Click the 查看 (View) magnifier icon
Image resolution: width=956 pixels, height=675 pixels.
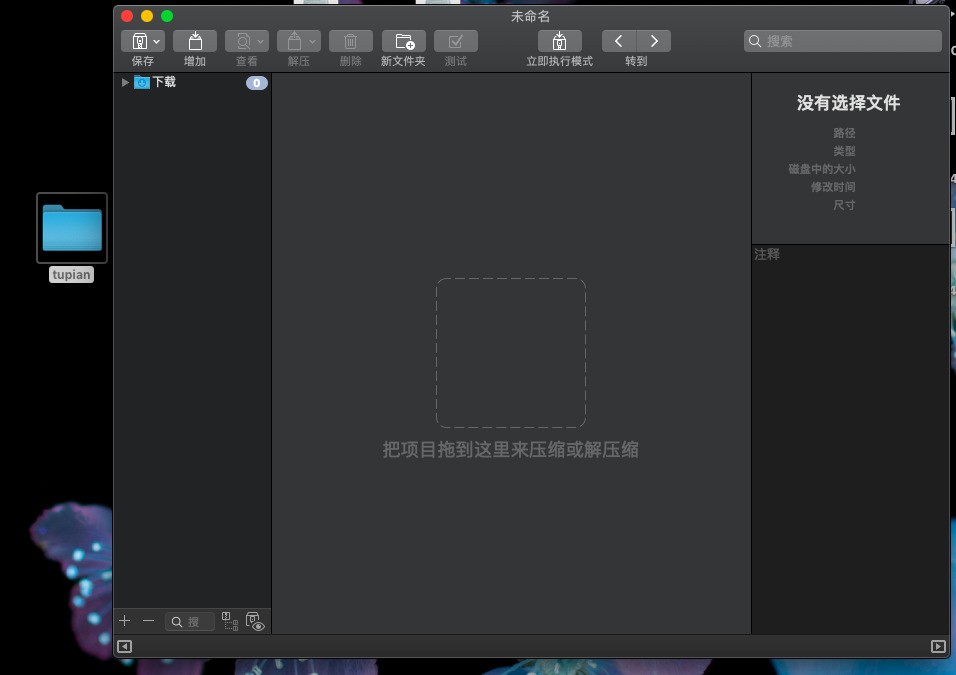point(243,41)
